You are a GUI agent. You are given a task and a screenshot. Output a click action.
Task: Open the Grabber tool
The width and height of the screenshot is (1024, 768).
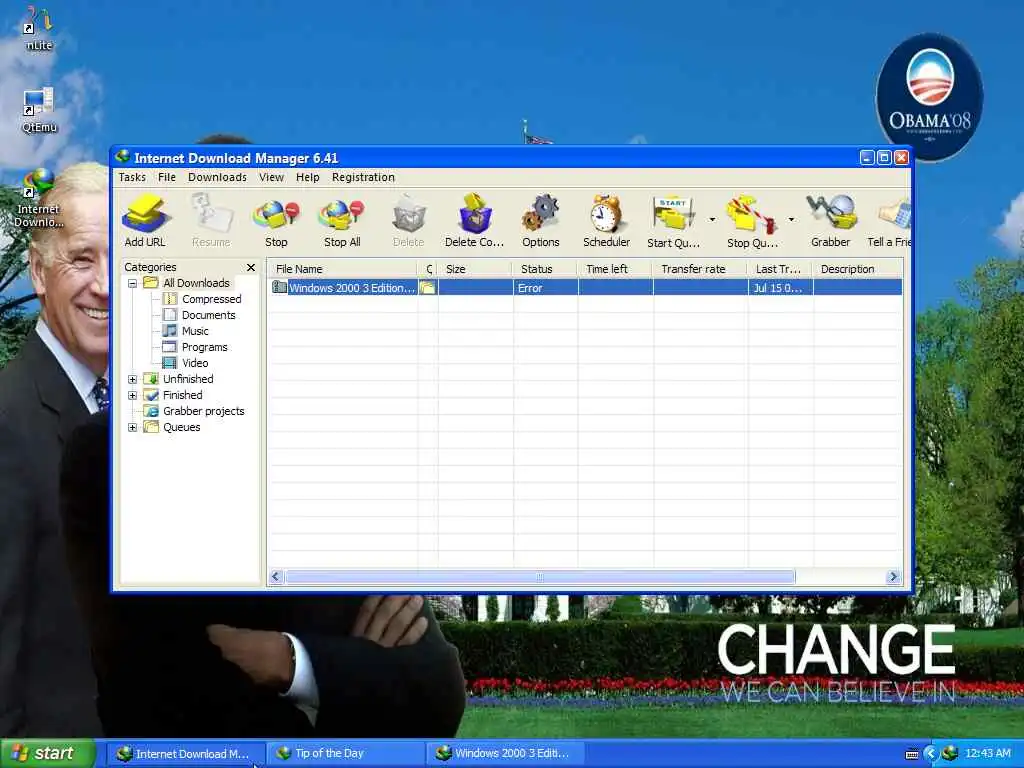(x=831, y=221)
